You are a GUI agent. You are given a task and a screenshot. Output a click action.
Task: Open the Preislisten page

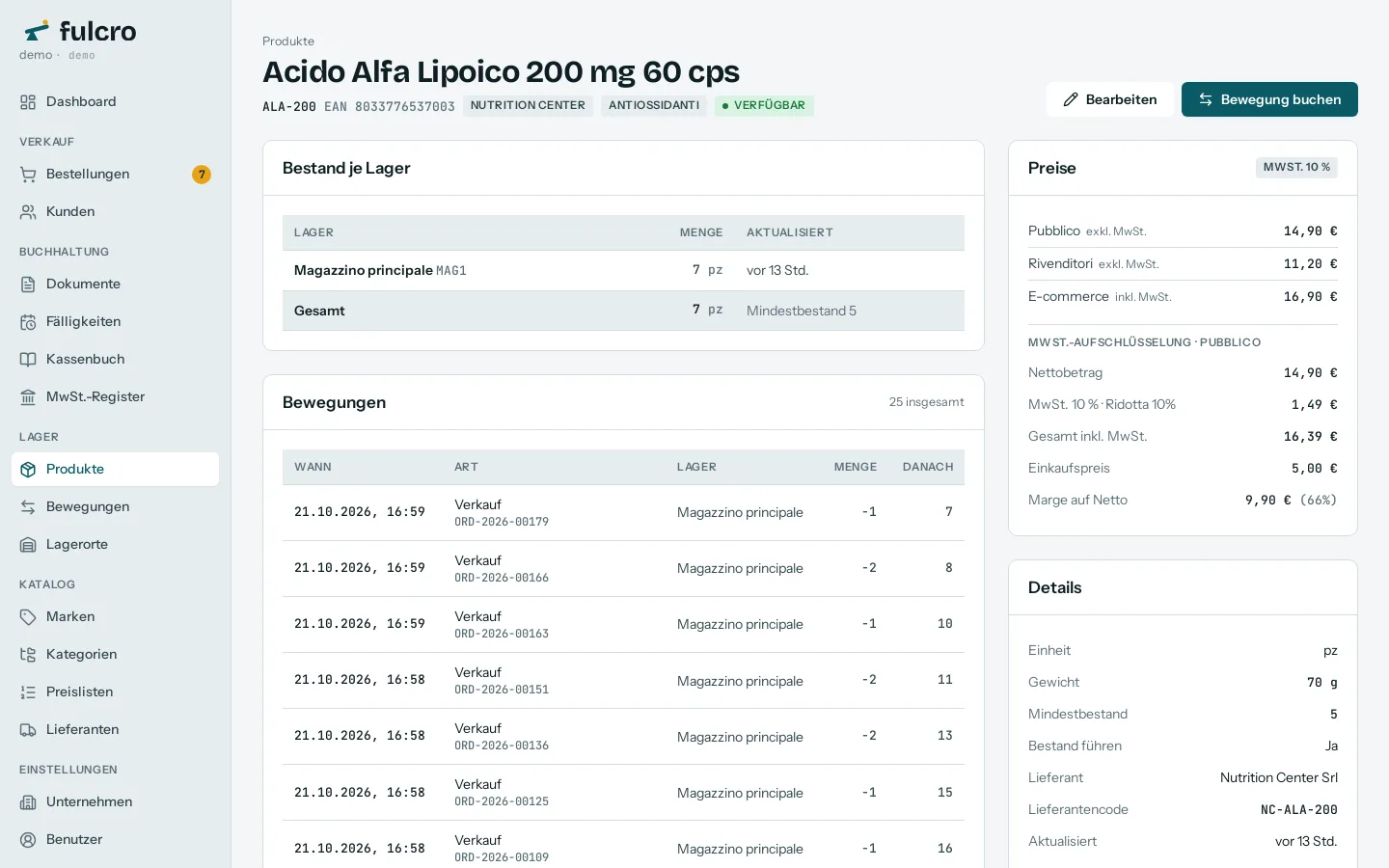click(x=115, y=692)
